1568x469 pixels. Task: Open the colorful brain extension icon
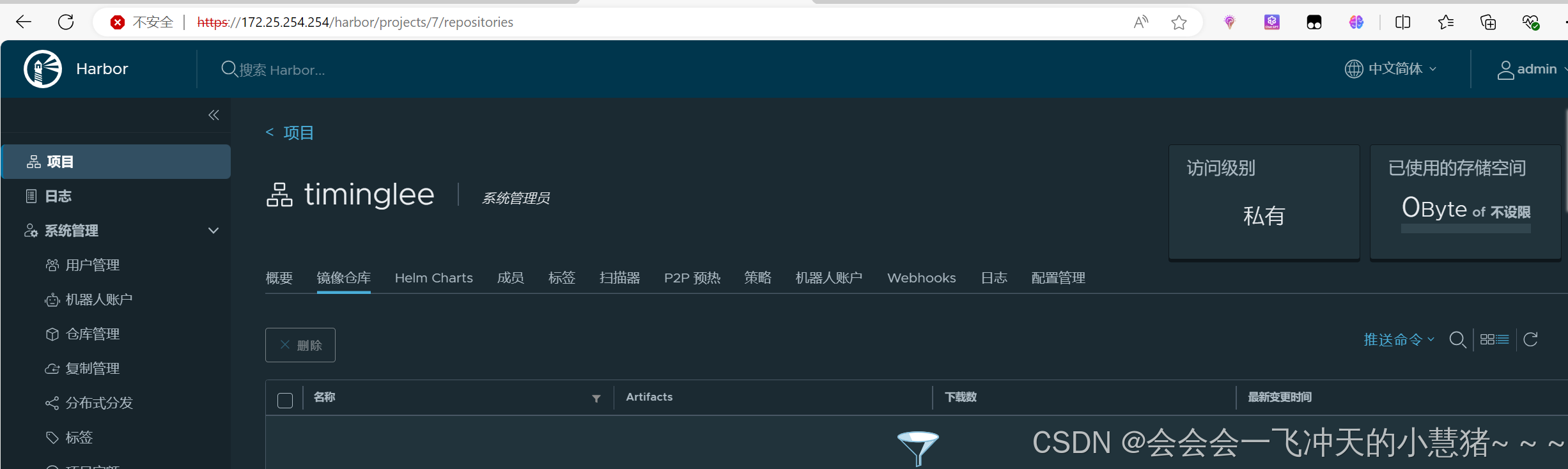tap(1356, 22)
